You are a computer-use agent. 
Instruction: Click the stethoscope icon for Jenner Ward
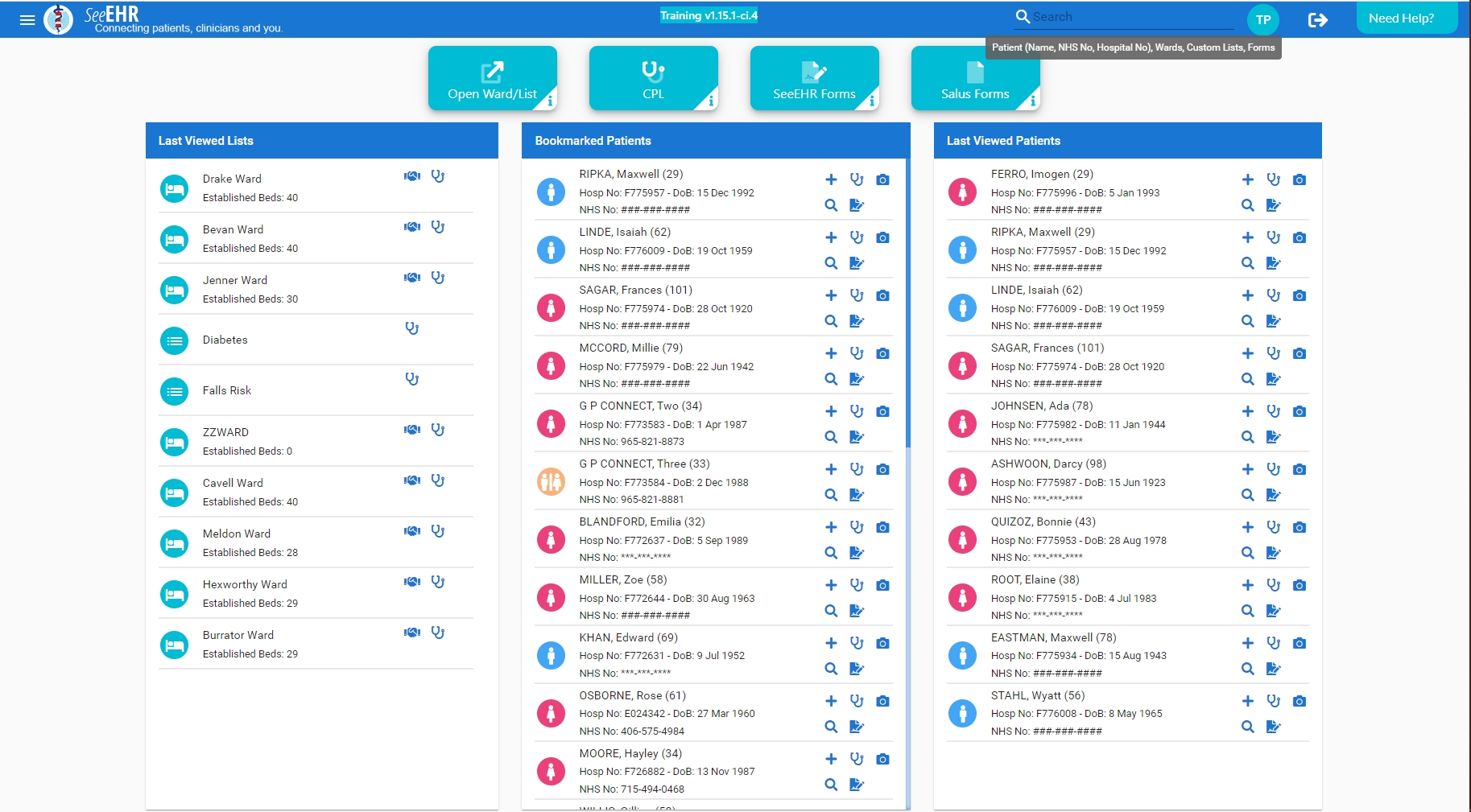click(438, 278)
